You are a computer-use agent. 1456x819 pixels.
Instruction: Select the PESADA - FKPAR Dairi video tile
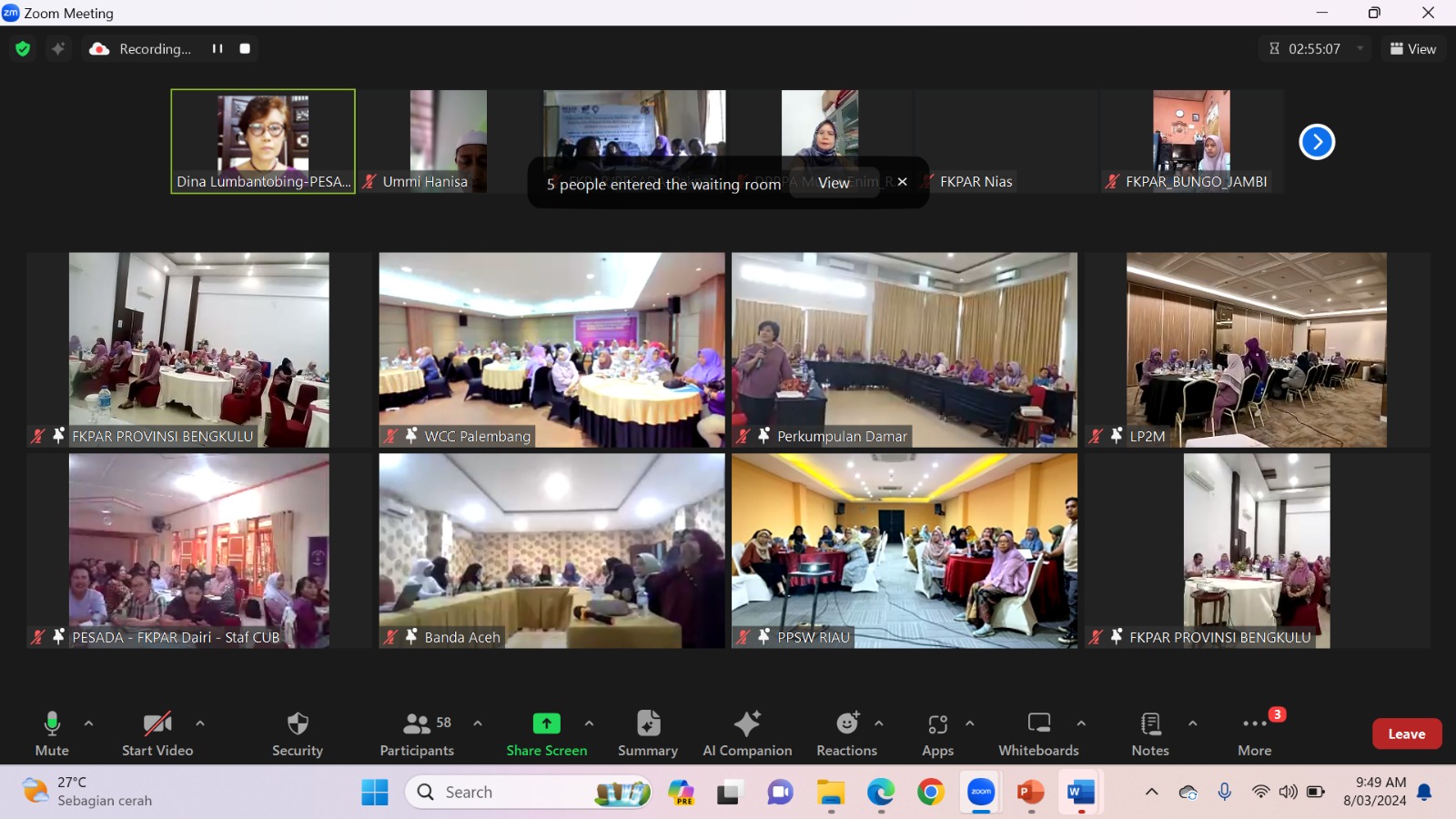pos(199,551)
